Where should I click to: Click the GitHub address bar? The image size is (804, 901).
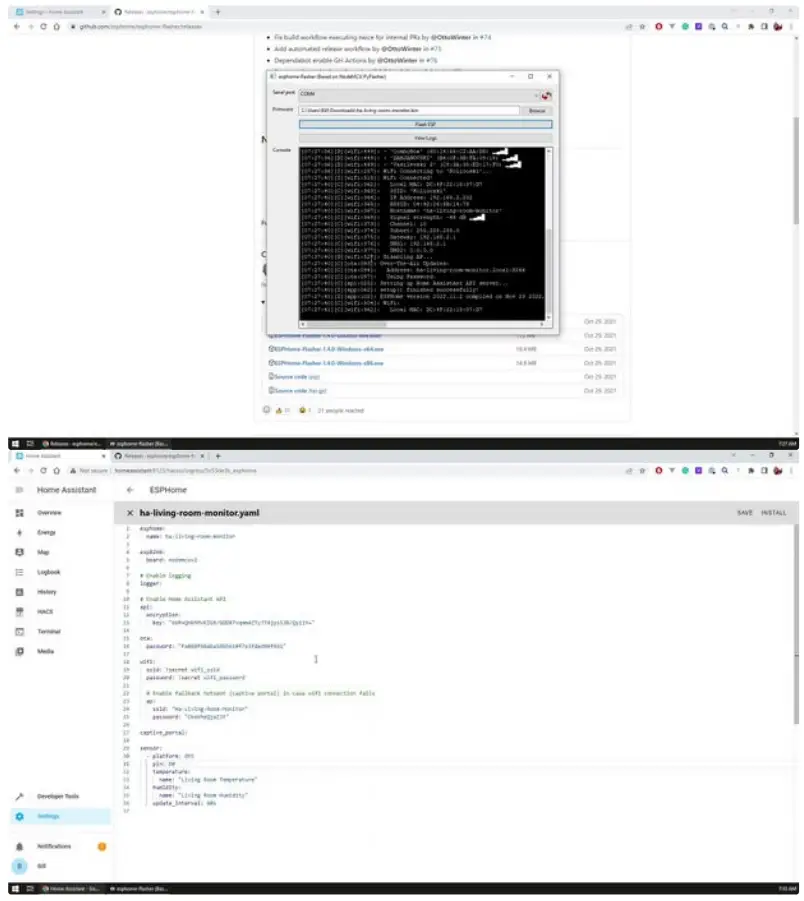click(345, 26)
